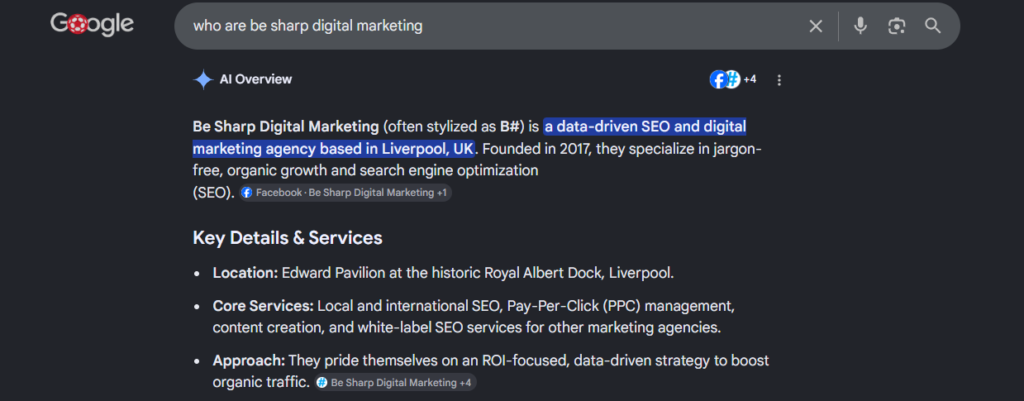The image size is (1024, 401).
Task: Open AI Overview three-dot options menu
Action: tap(778, 80)
